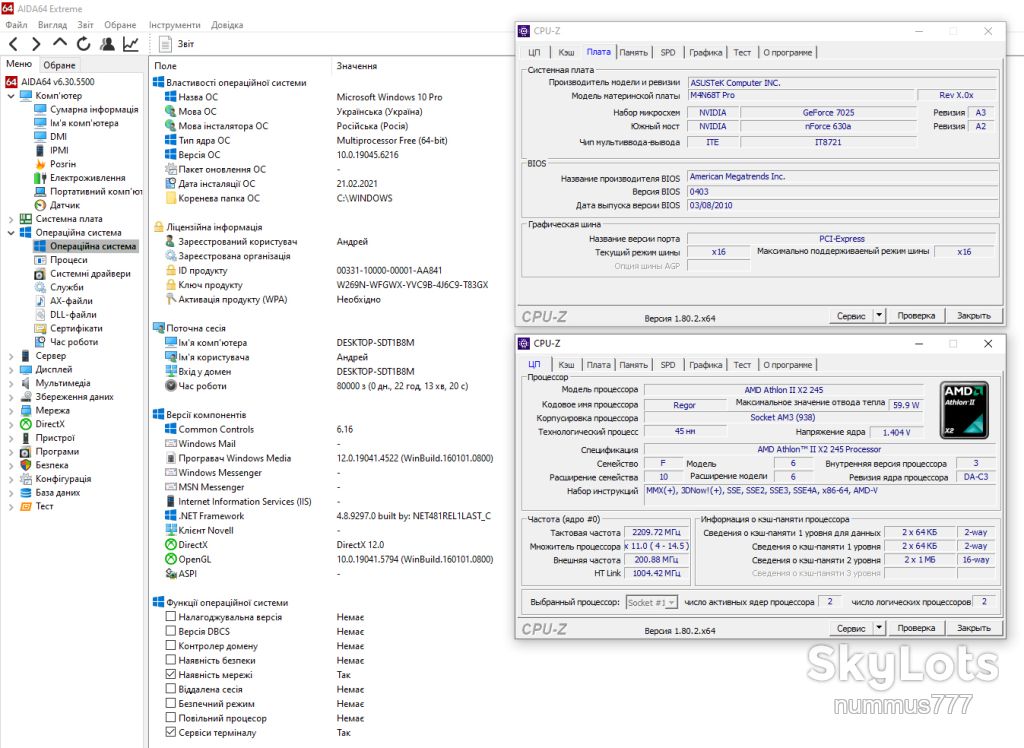The width and height of the screenshot is (1024, 748).
Task: Toggle Наявність мережі checkbox
Action: 170,674
